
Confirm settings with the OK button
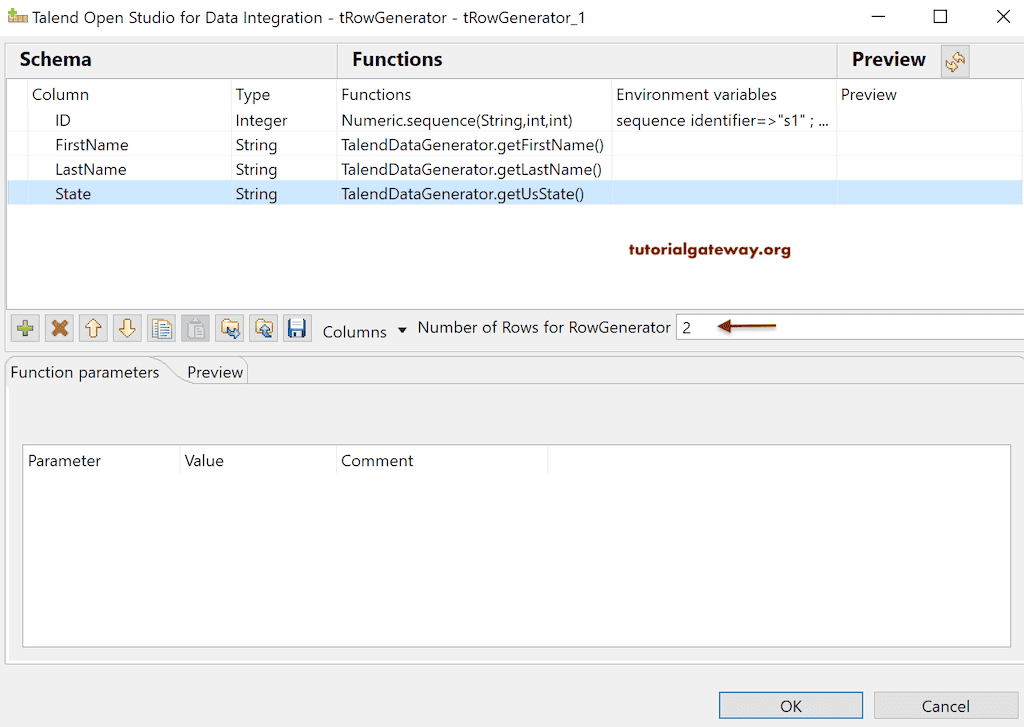(790, 705)
